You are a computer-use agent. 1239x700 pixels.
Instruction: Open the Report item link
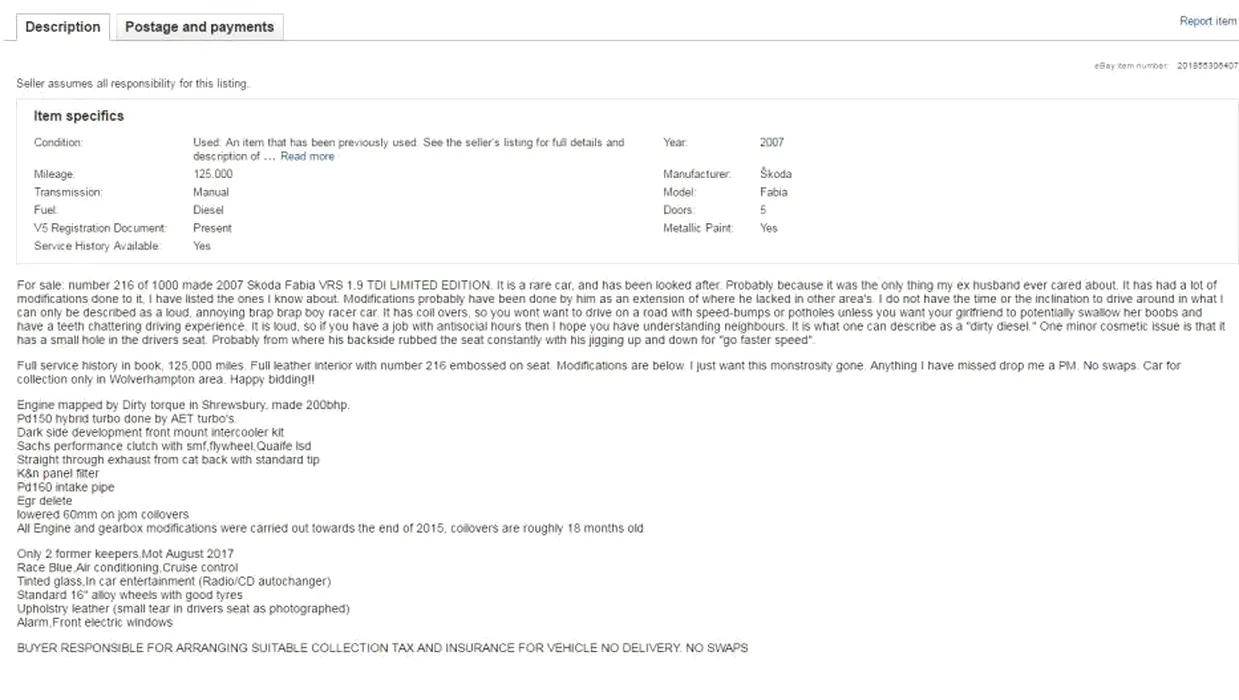pyautogui.click(x=1208, y=21)
